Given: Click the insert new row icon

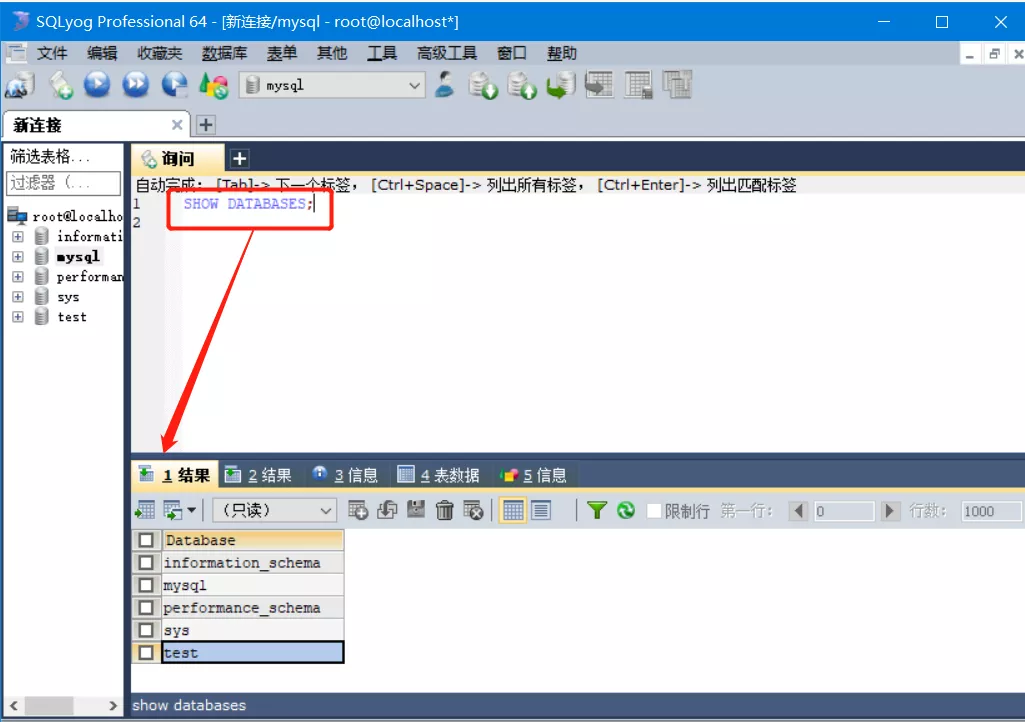Looking at the screenshot, I should (x=358, y=510).
